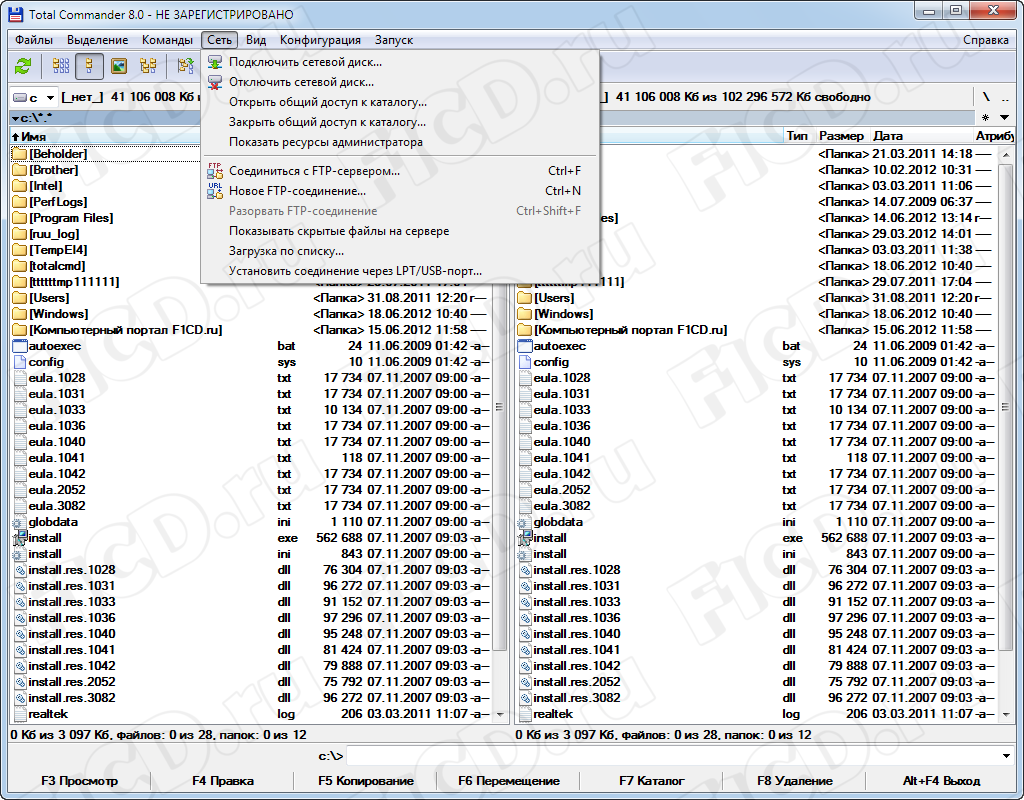Screen dimensions: 1024x800
Task: Click the map network drive icon in menu
Action: pos(215,63)
